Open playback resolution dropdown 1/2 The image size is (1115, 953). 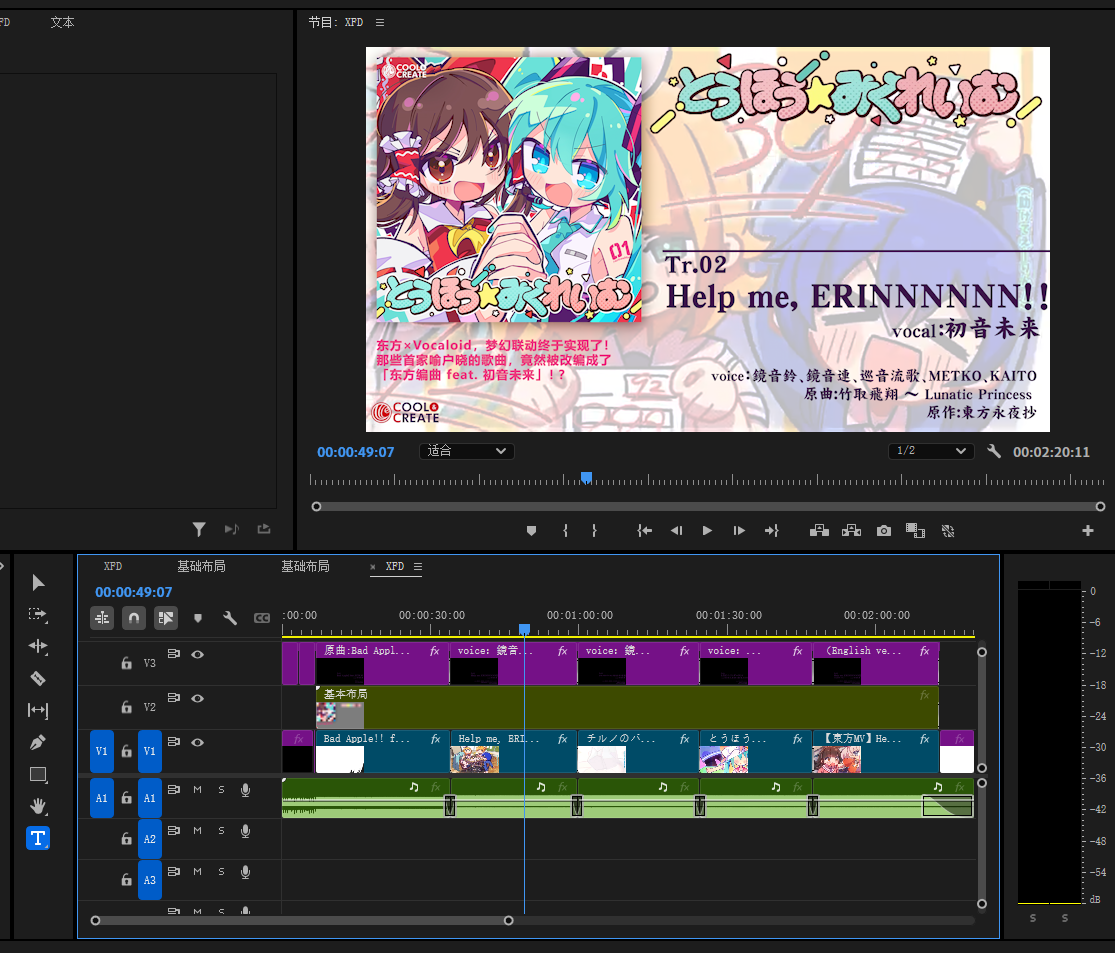pyautogui.click(x=930, y=451)
